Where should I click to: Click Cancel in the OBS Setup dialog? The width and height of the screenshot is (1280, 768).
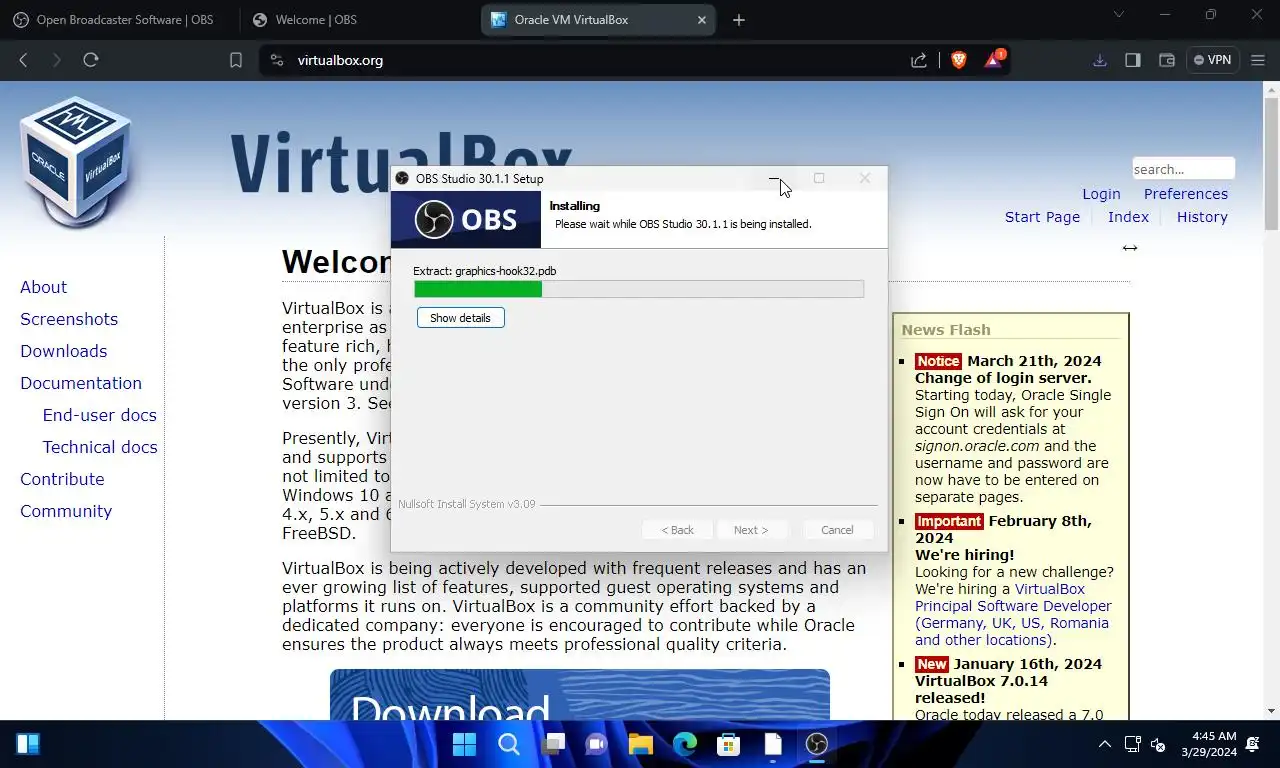coord(837,530)
